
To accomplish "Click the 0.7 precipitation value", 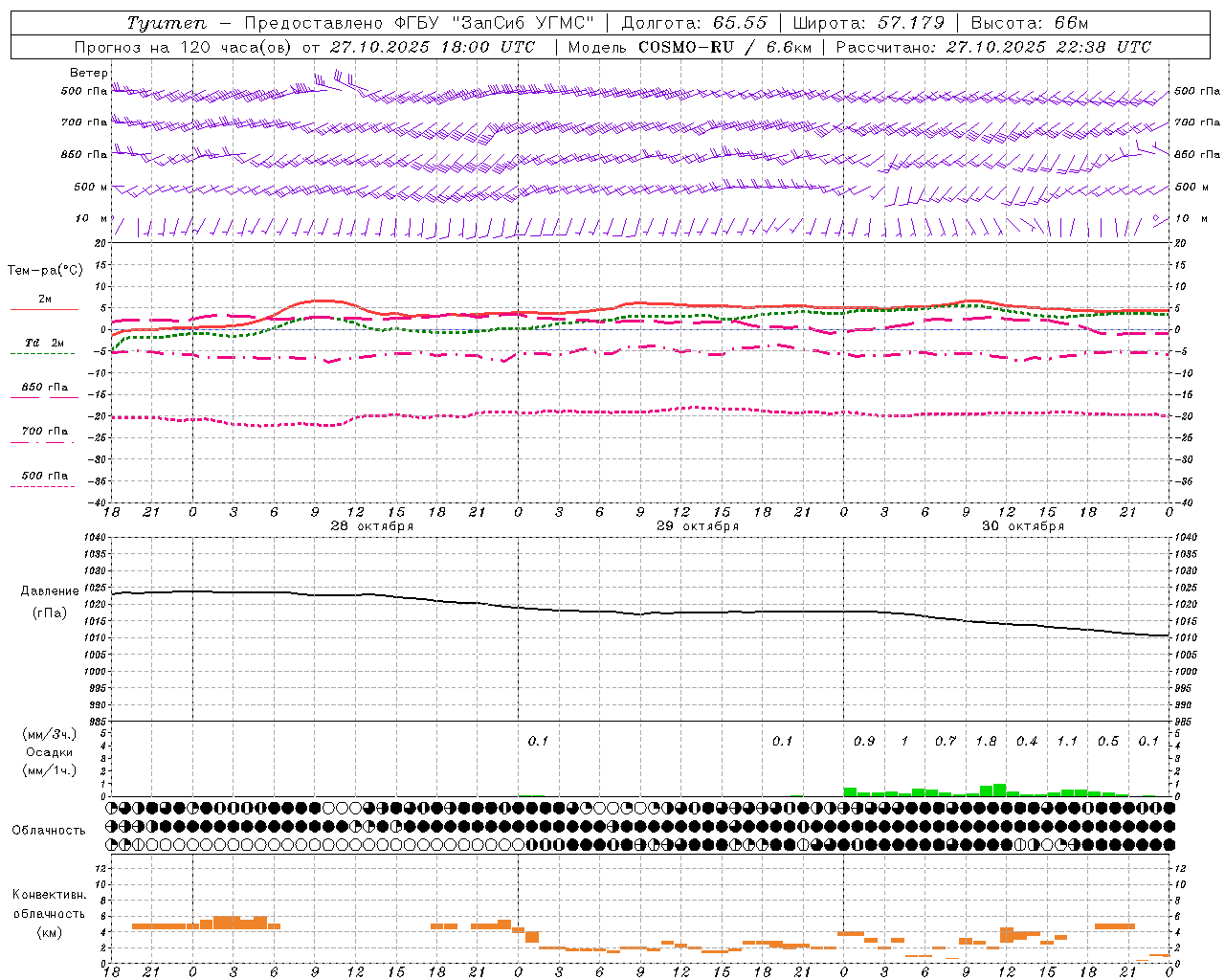I will coord(946,741).
